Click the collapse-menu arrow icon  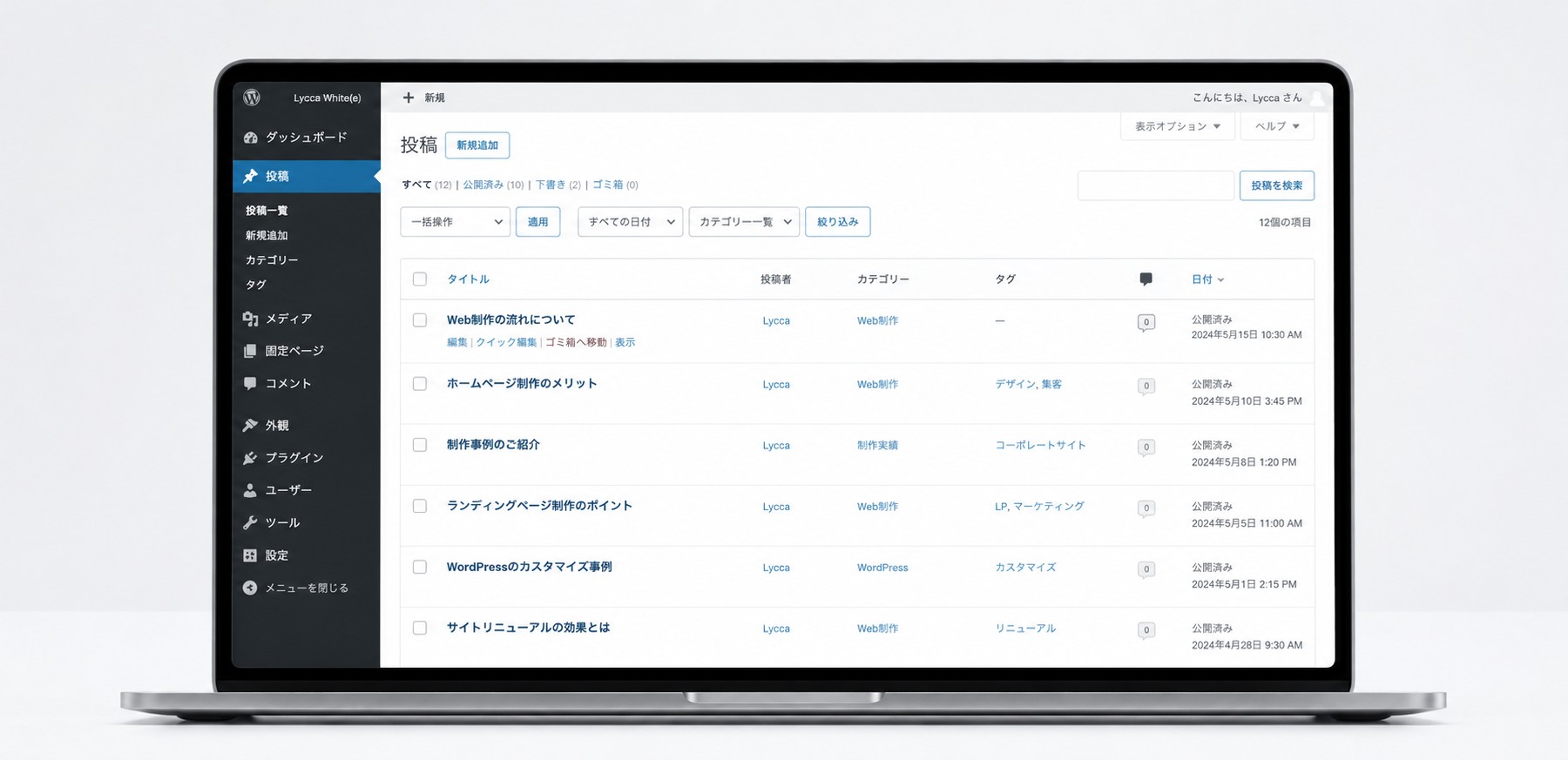(x=251, y=588)
